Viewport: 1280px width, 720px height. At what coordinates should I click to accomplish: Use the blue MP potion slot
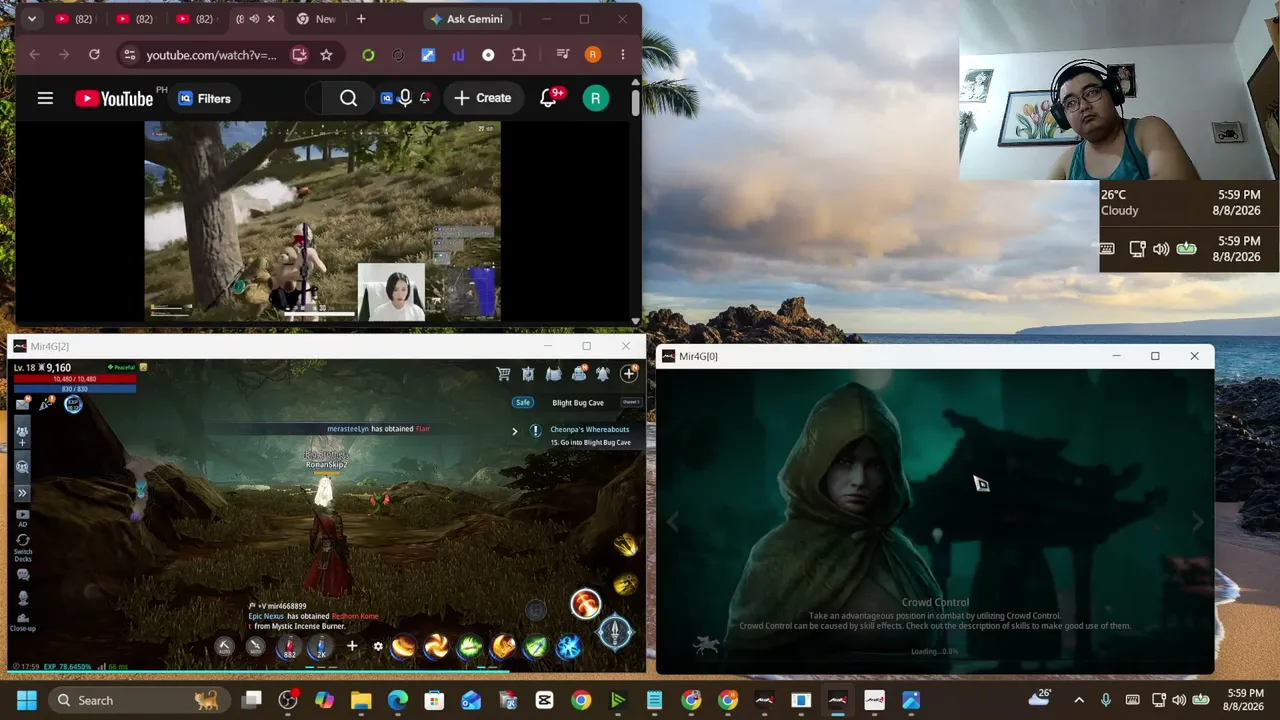[x=320, y=648]
